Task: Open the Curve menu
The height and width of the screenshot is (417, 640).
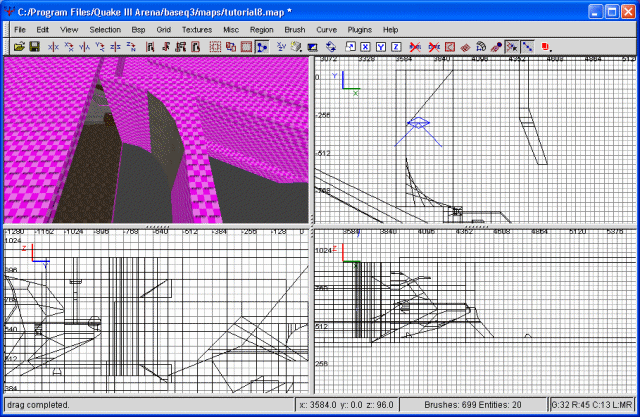Action: click(x=327, y=30)
